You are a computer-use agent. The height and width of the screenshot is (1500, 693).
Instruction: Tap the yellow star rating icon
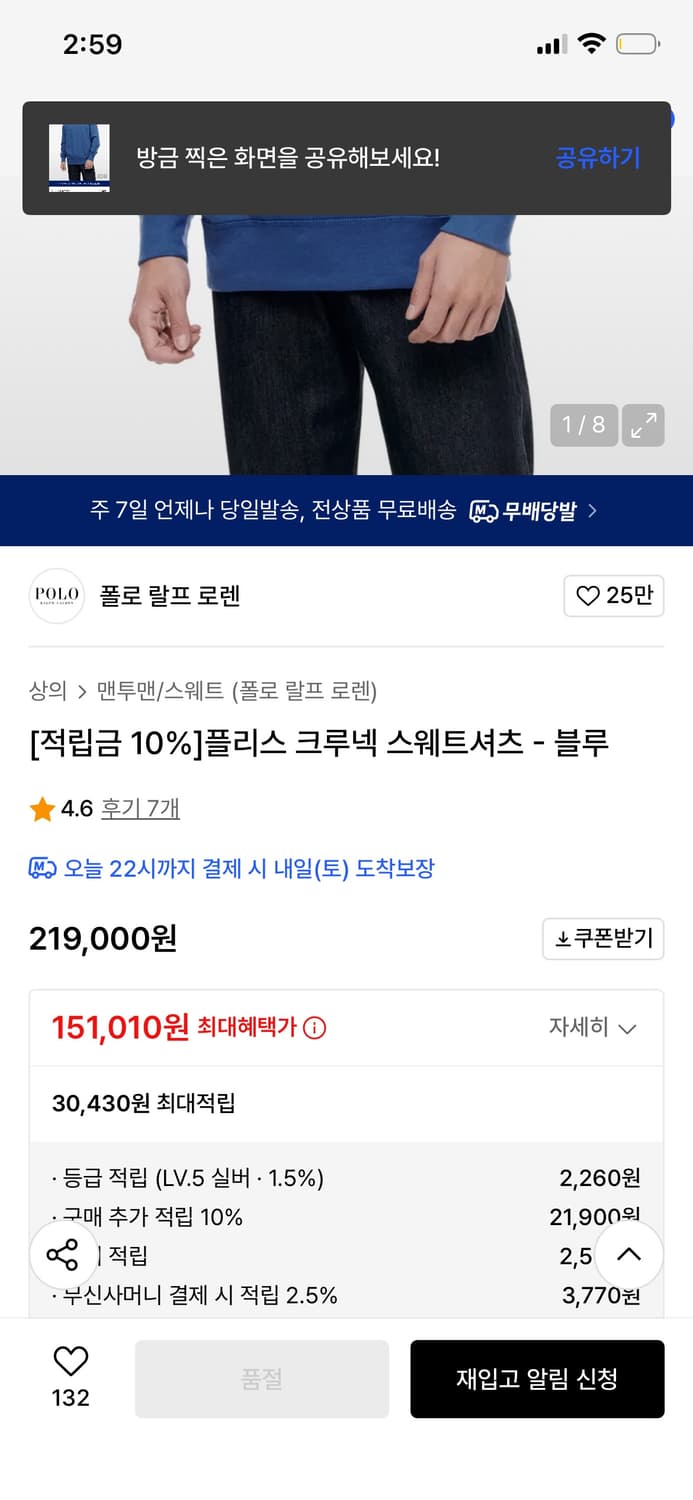coord(41,810)
